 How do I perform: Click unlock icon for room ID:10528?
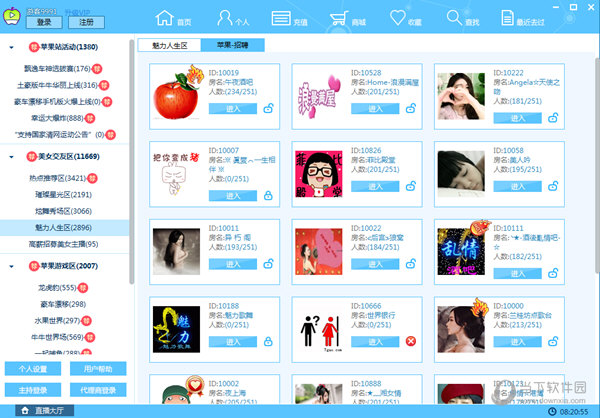coord(411,108)
